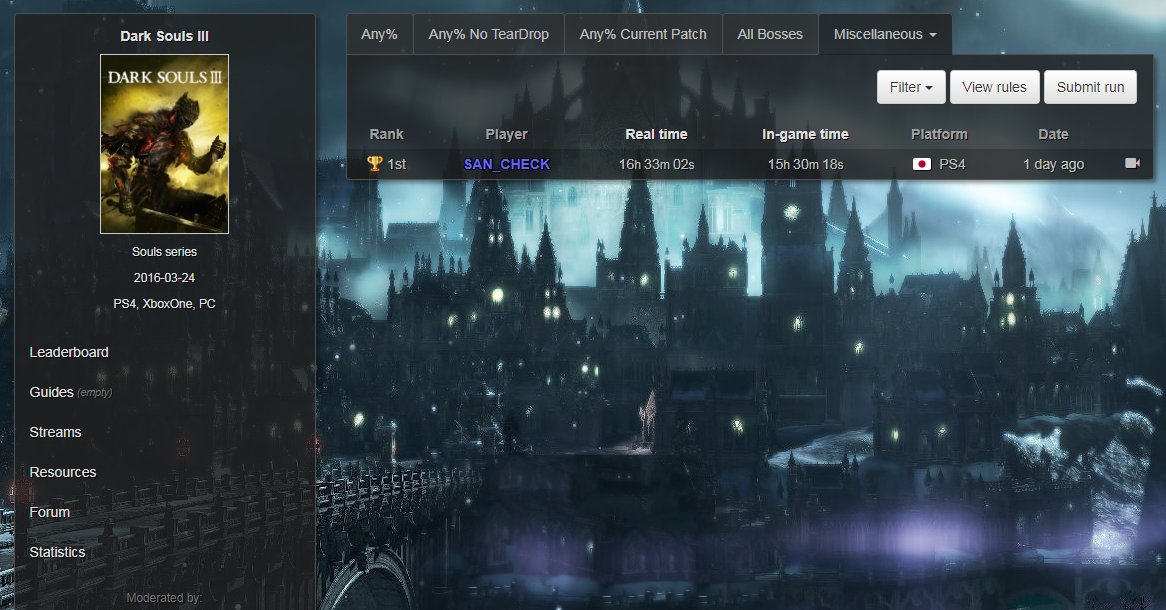Click the Japan flag icon

(922, 164)
